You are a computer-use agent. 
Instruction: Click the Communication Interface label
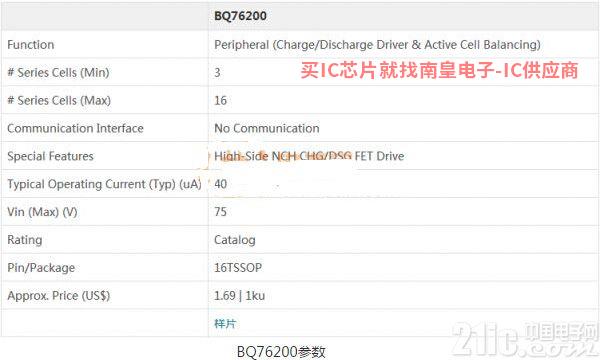coord(75,128)
